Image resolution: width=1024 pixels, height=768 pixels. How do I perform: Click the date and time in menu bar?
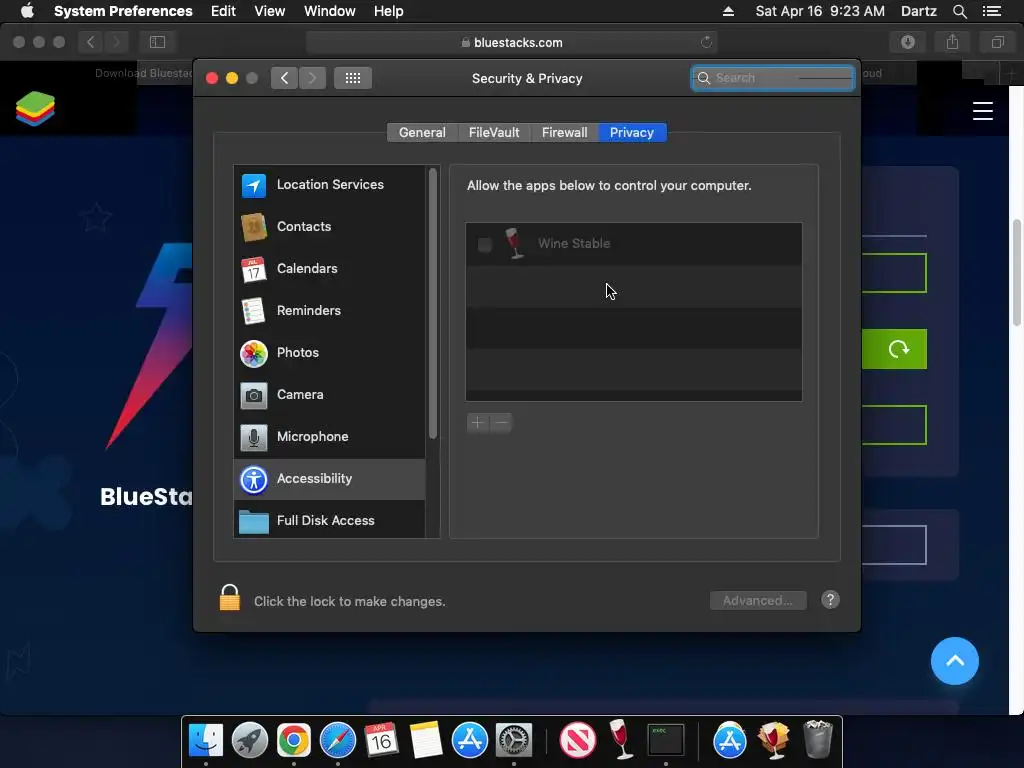click(x=820, y=11)
